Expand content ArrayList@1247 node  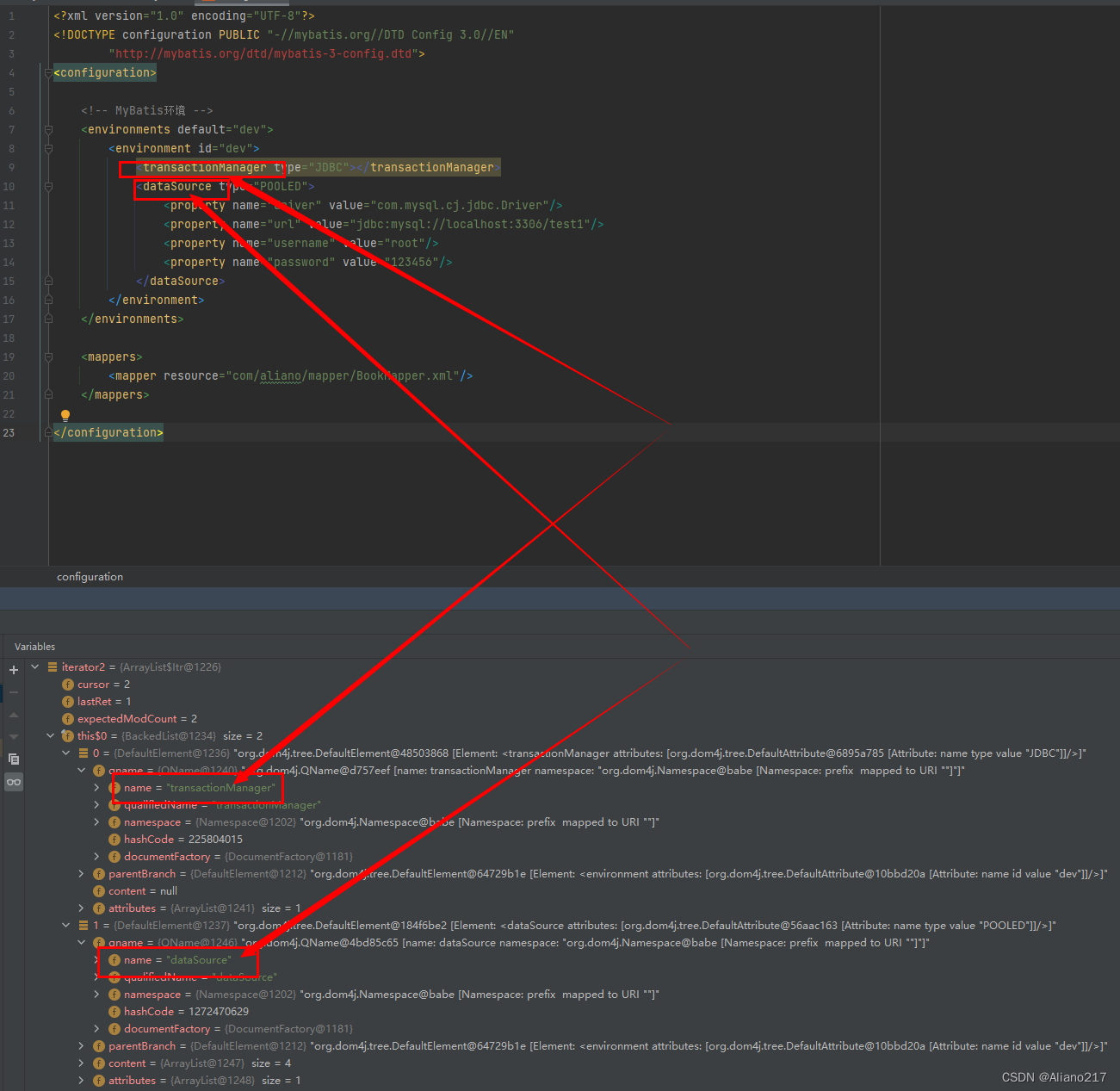(x=82, y=1063)
